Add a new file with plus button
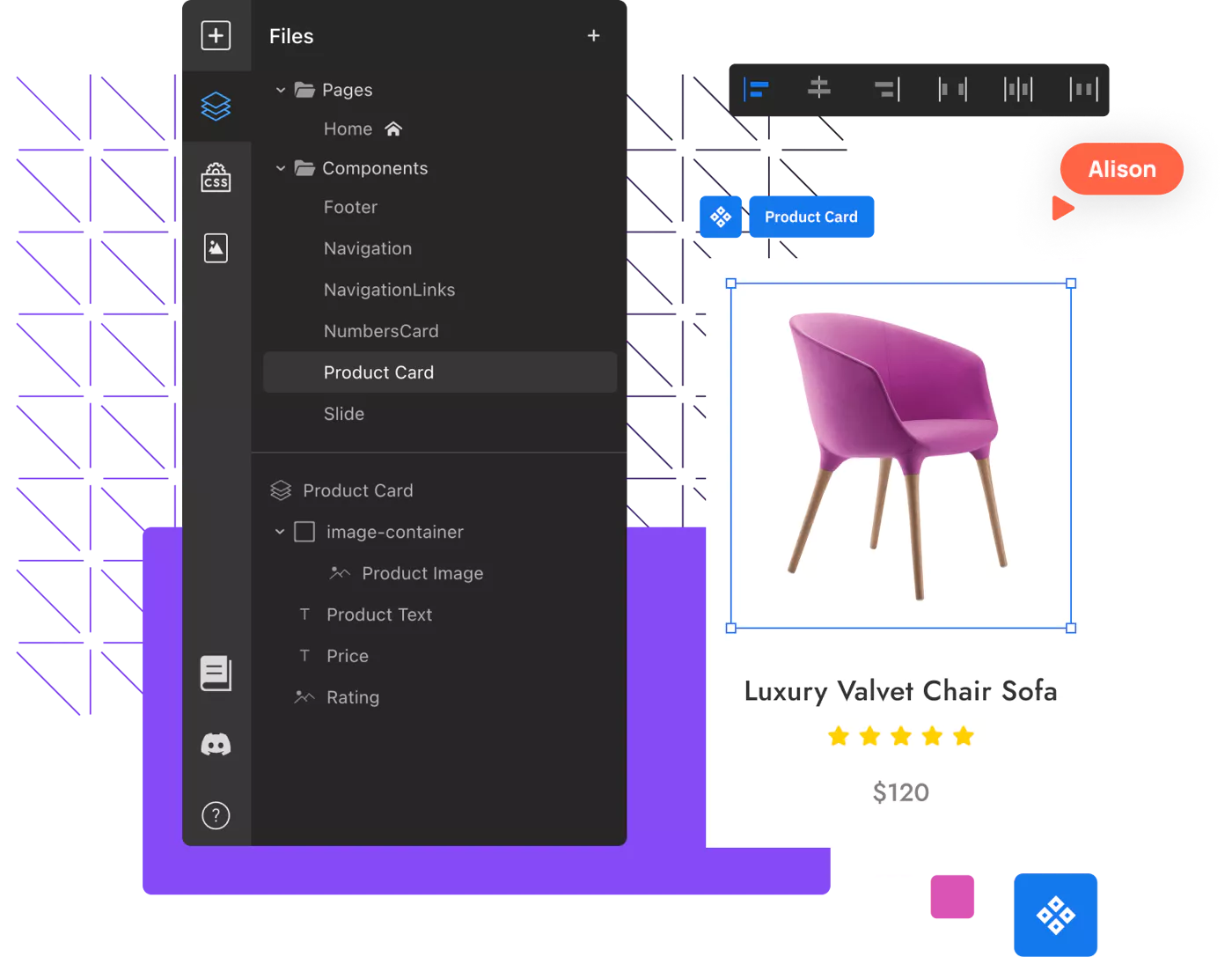Image resolution: width=1232 pixels, height=957 pixels. point(593,36)
